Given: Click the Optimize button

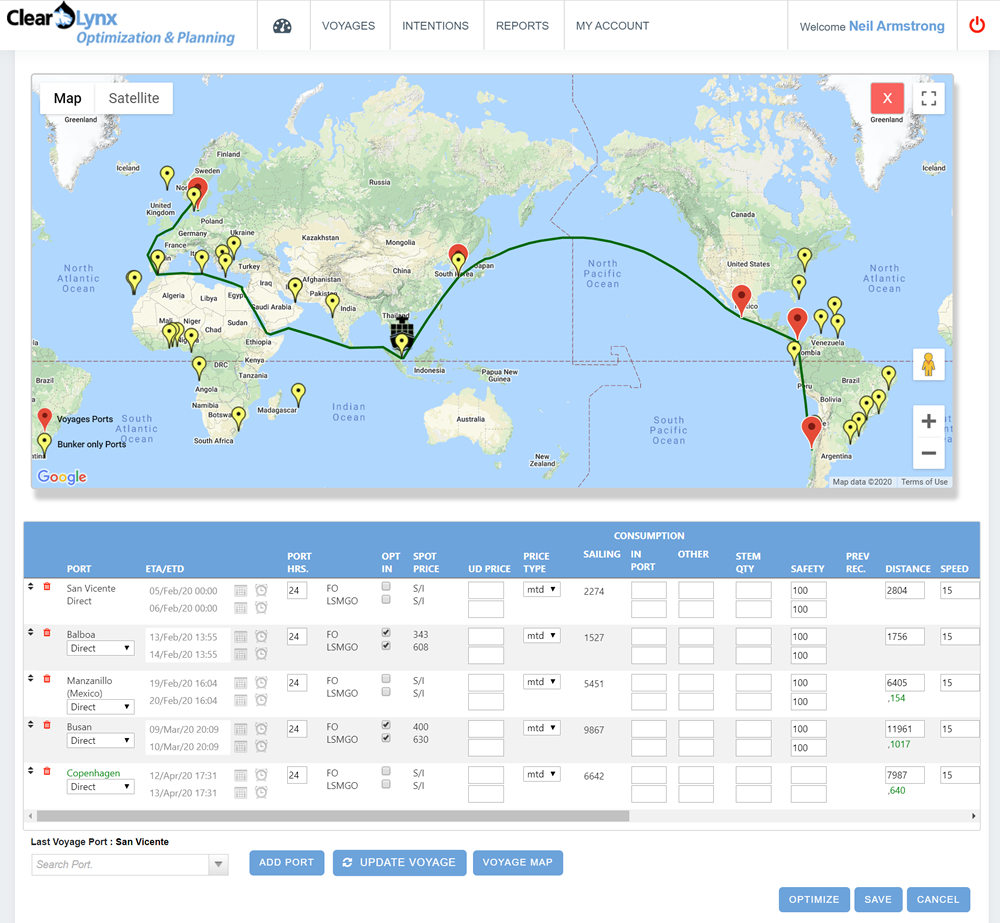Looking at the screenshot, I should (x=814, y=899).
